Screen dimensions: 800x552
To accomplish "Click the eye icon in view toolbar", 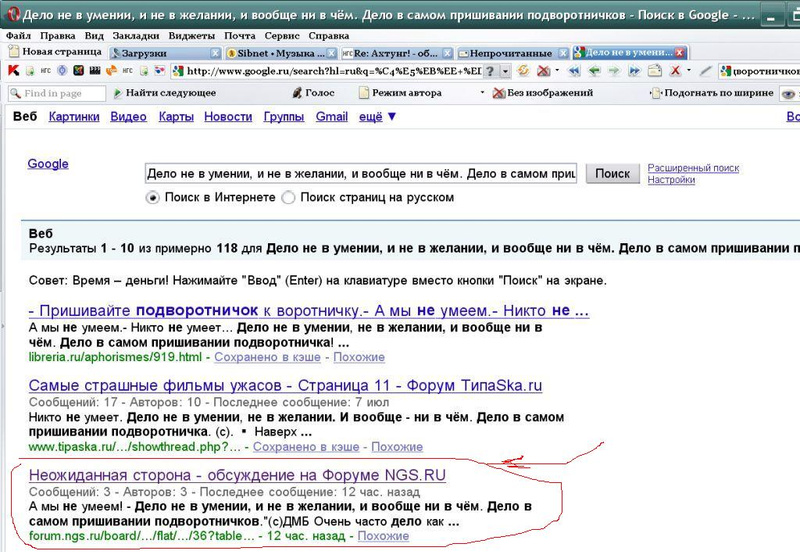I will (x=788, y=93).
